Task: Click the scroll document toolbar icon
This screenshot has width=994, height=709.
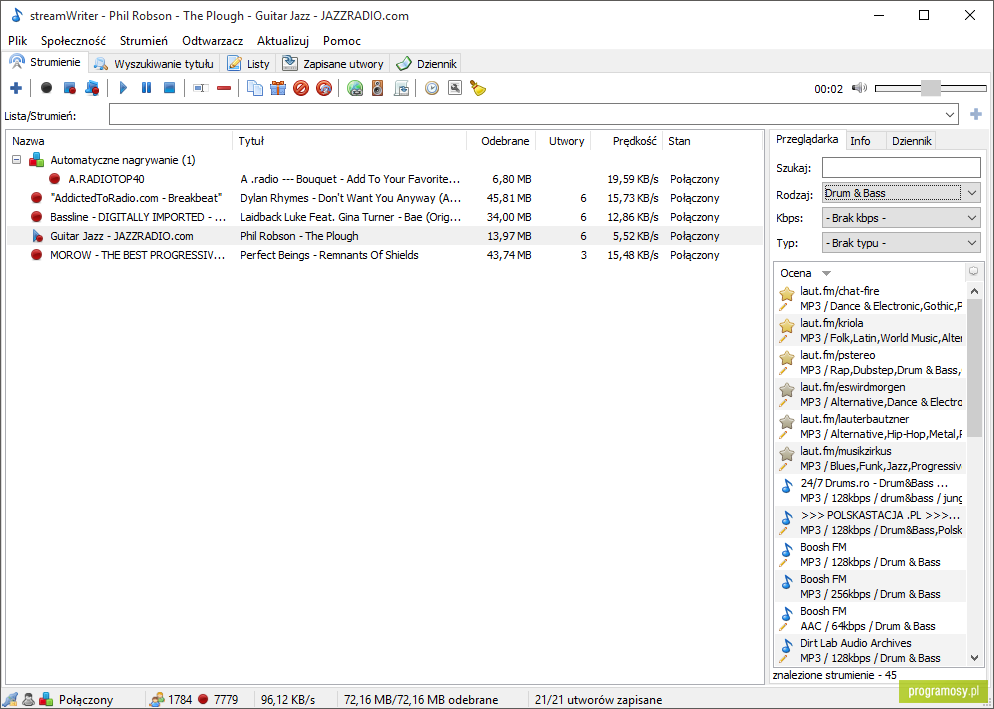Action: [401, 88]
